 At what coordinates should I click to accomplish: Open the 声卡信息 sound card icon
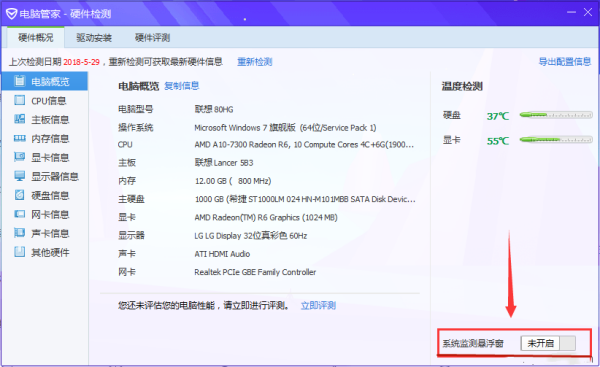point(20,233)
